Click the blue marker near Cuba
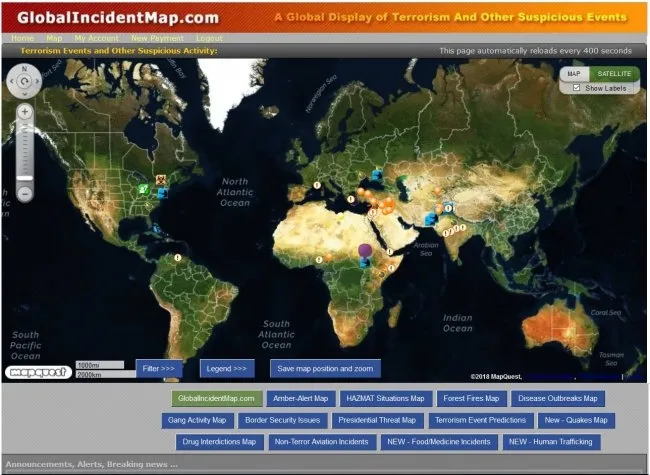This screenshot has height=475, width=650. coord(156,228)
